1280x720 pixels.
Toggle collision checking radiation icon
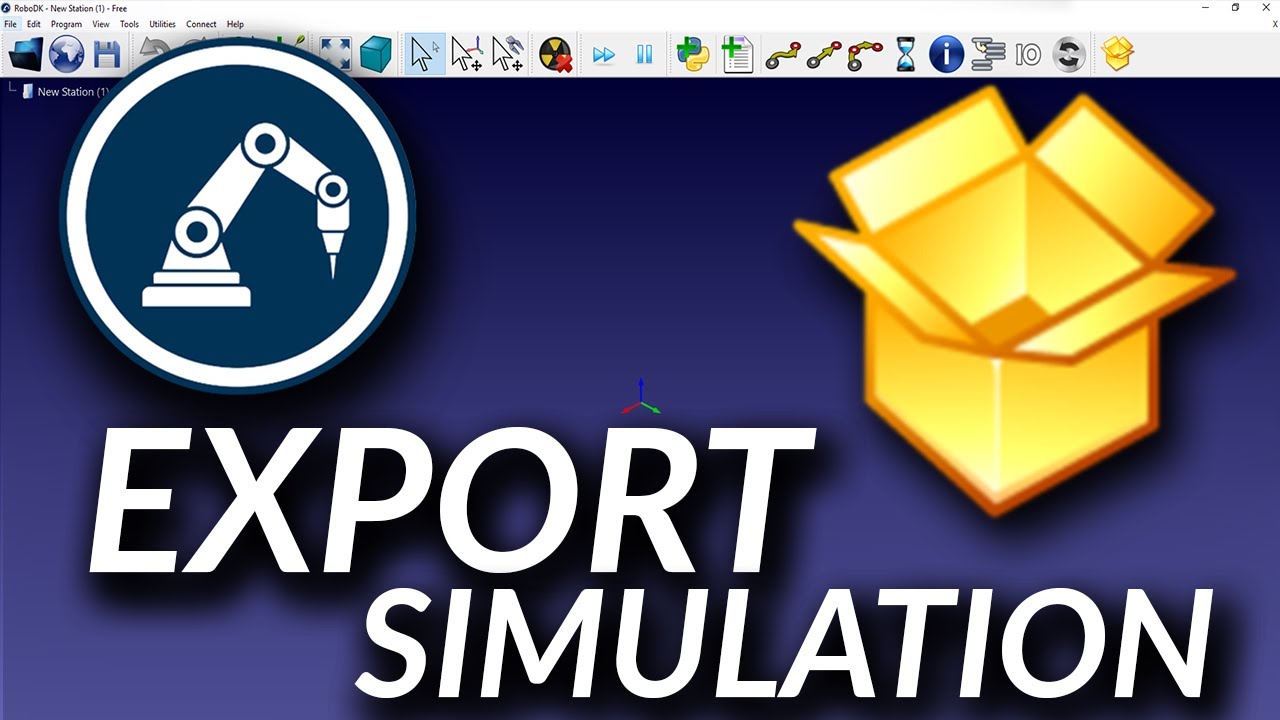555,54
